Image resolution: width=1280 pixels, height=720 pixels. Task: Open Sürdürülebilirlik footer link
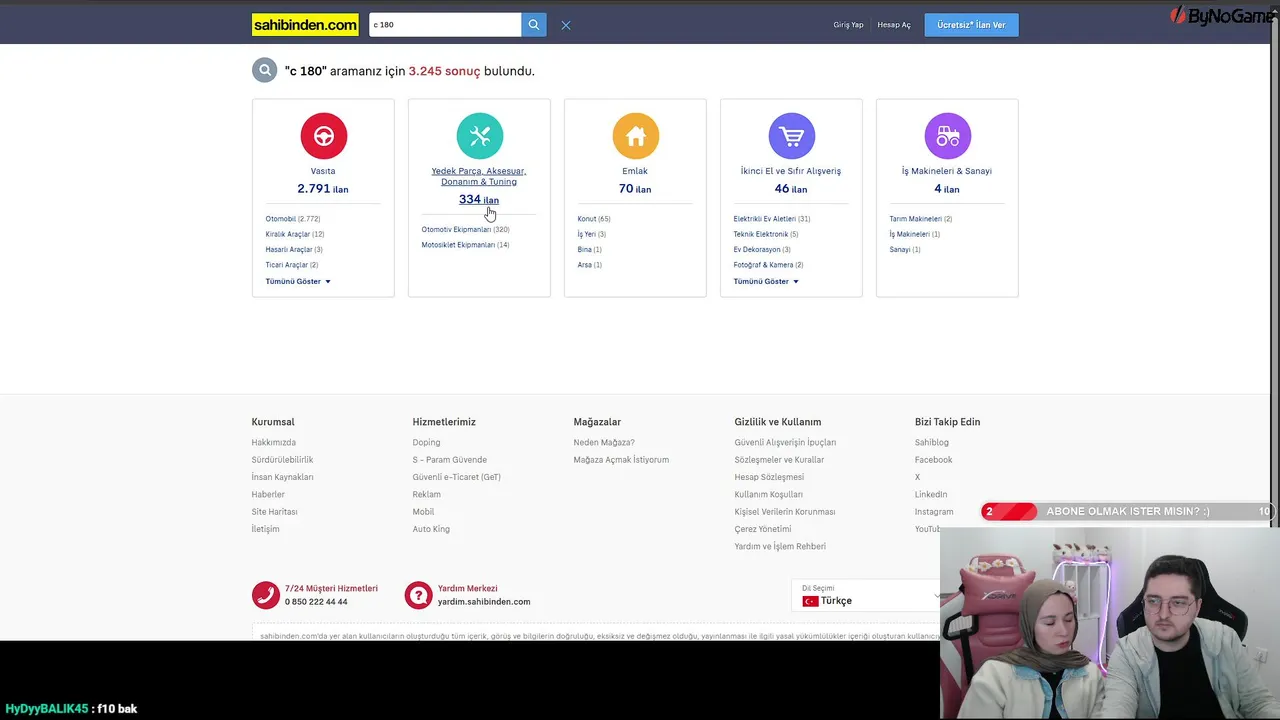tap(283, 460)
